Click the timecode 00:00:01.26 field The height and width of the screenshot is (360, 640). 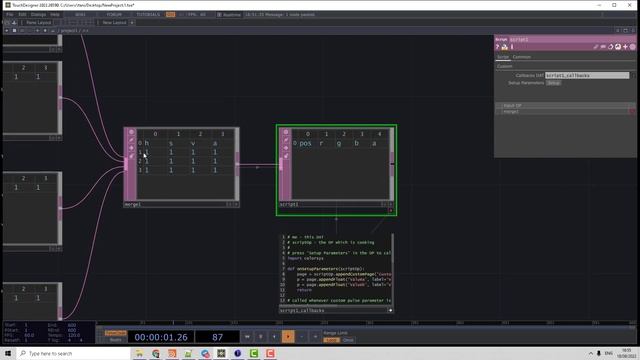[x=161, y=337]
